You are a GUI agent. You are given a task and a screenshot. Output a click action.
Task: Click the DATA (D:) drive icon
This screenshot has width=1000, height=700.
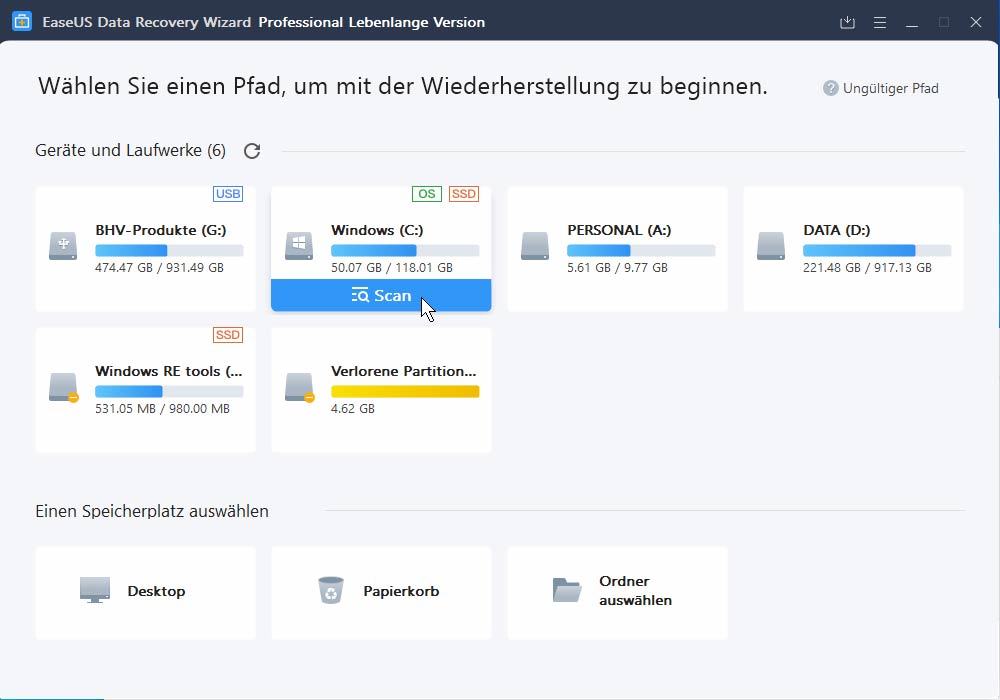coord(771,246)
